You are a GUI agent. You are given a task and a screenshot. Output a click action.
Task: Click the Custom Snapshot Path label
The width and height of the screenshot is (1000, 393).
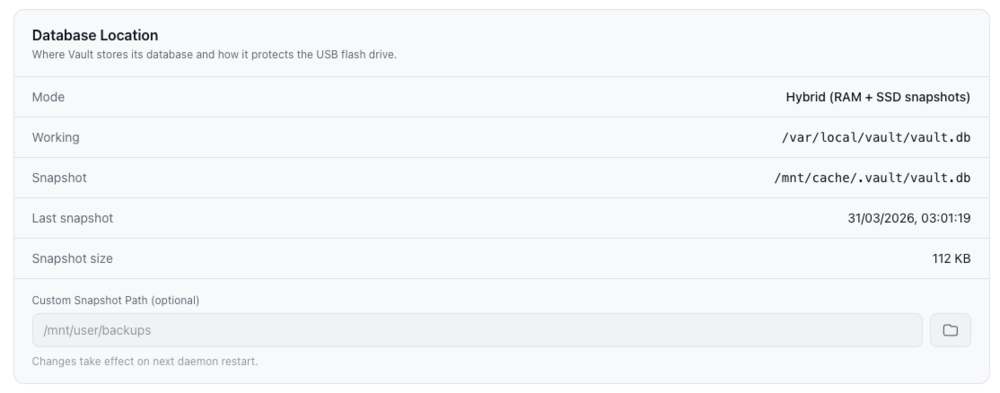(x=90, y=300)
